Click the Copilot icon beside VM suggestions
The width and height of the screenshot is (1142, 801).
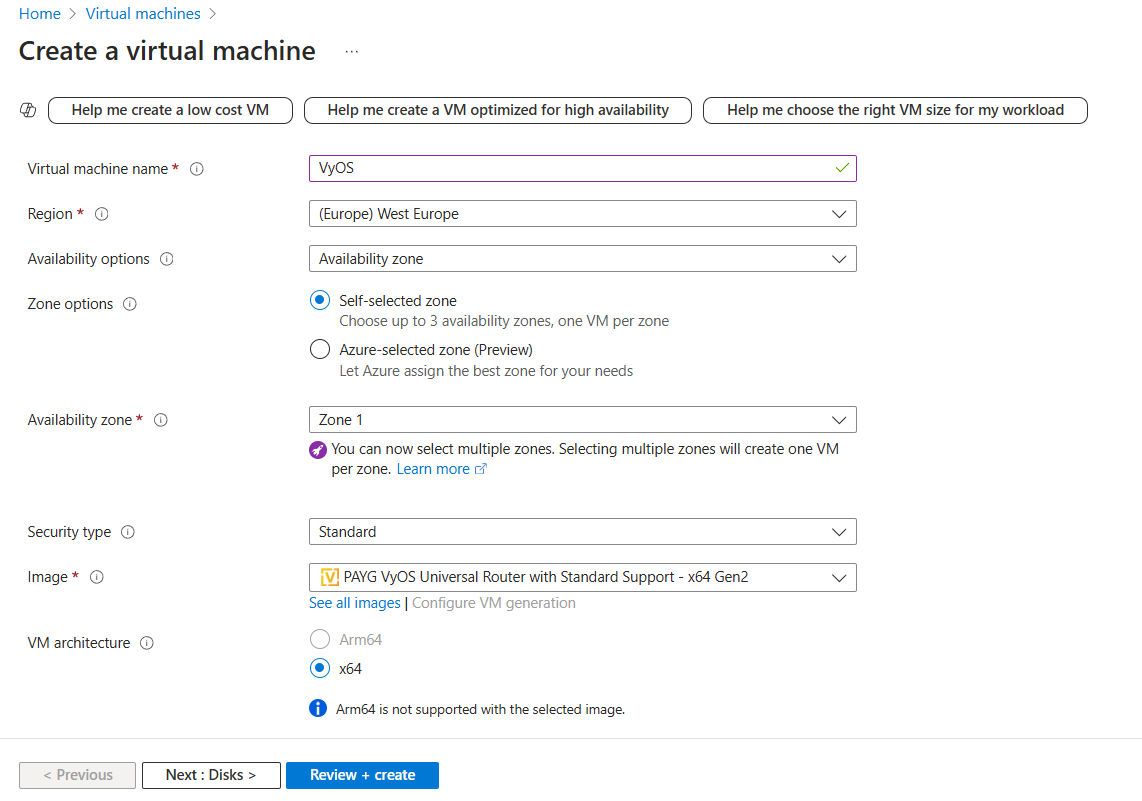tap(28, 110)
